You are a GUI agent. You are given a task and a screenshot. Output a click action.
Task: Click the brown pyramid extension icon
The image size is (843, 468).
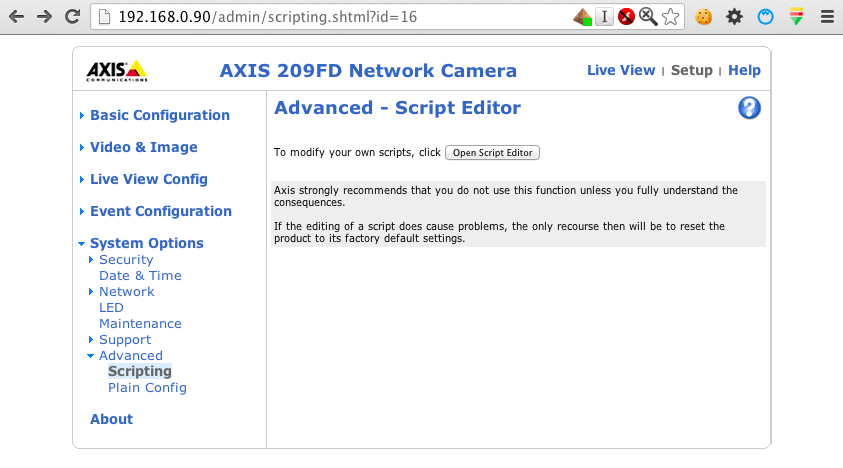tap(582, 17)
